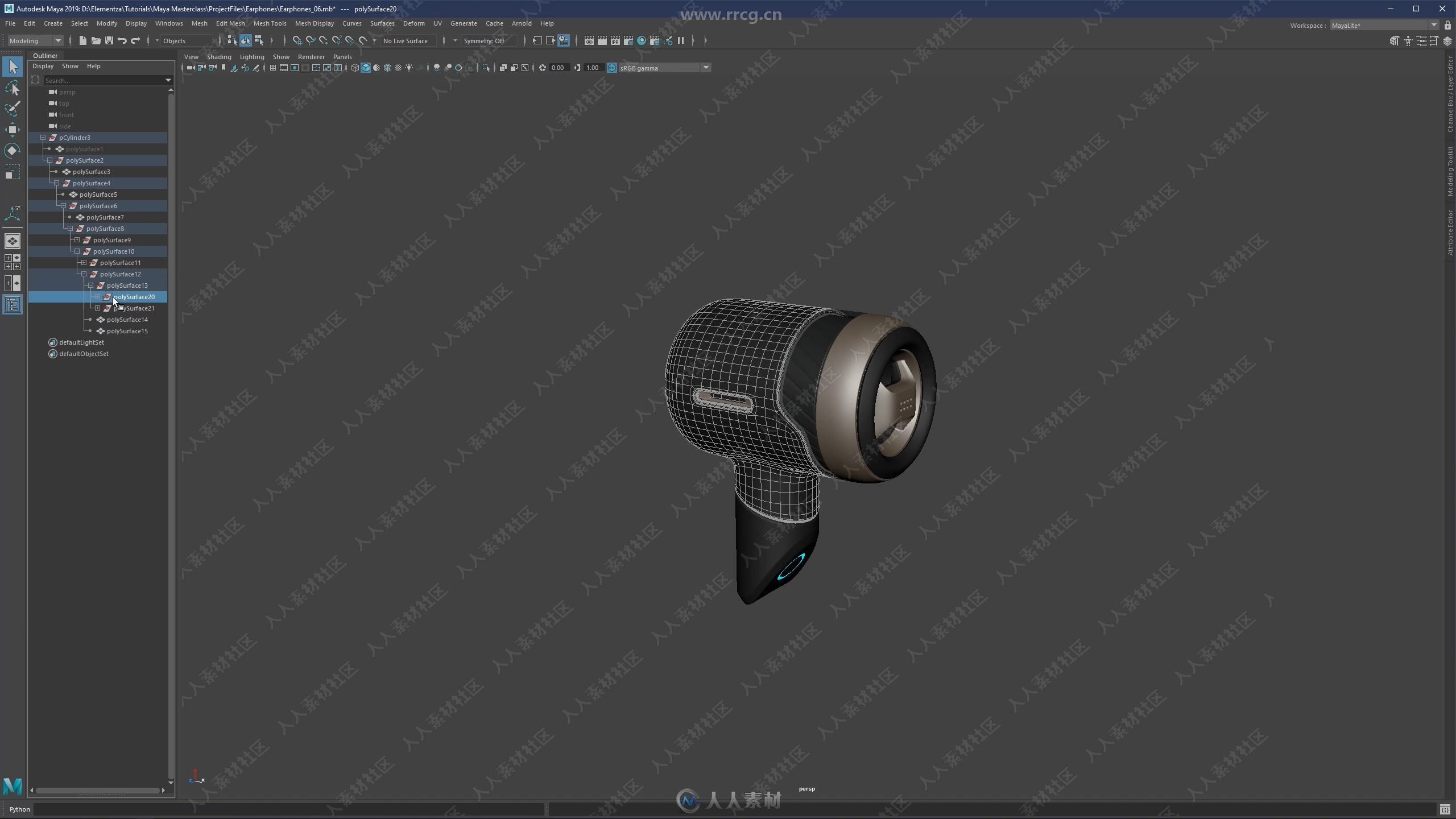
Task: Open the viewport Renderer menu
Action: point(311,57)
